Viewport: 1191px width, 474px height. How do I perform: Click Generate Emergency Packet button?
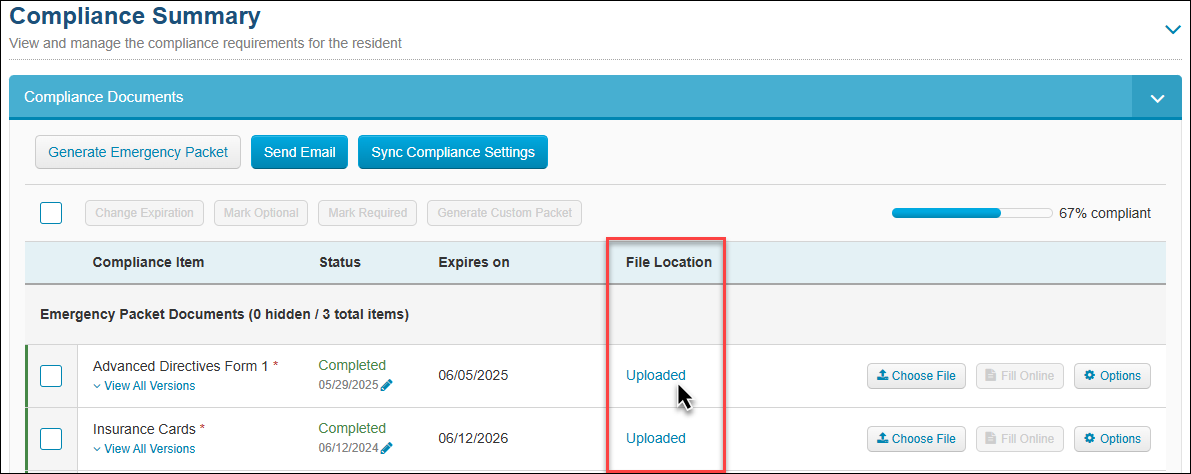click(138, 152)
